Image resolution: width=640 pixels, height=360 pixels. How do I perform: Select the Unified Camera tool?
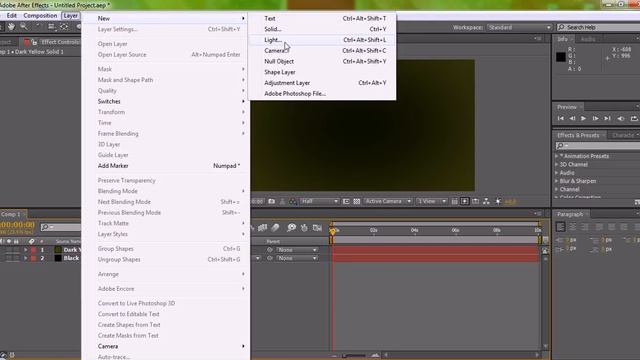coord(51,27)
